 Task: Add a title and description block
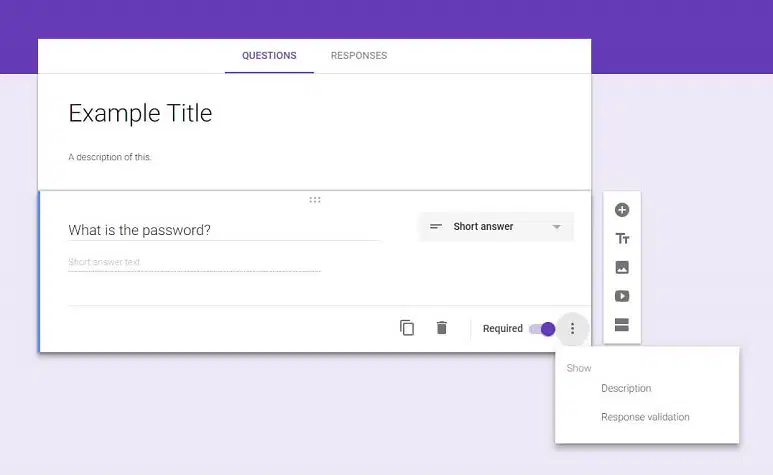[622, 238]
